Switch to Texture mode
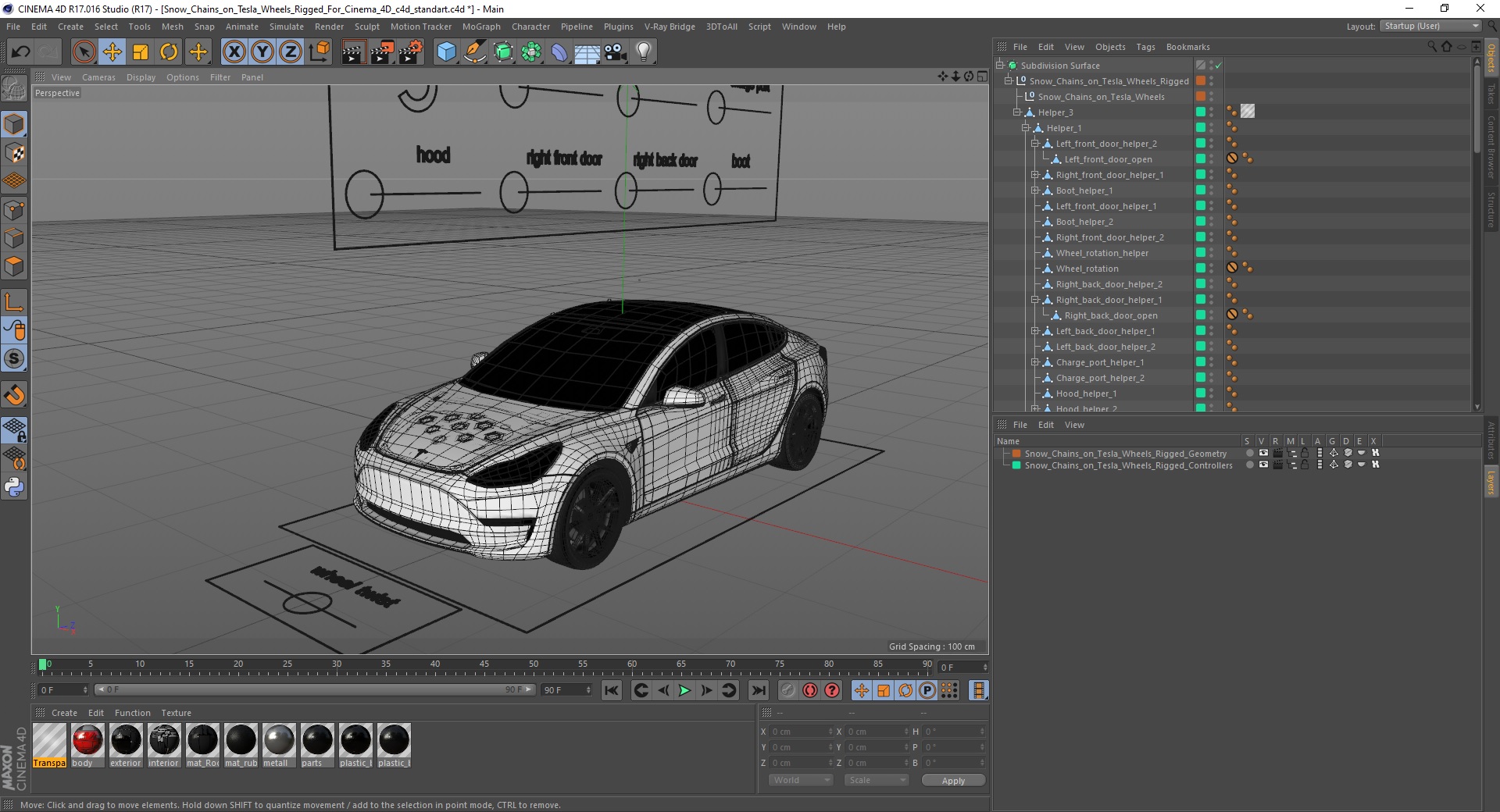This screenshot has width=1500, height=812. click(x=14, y=153)
